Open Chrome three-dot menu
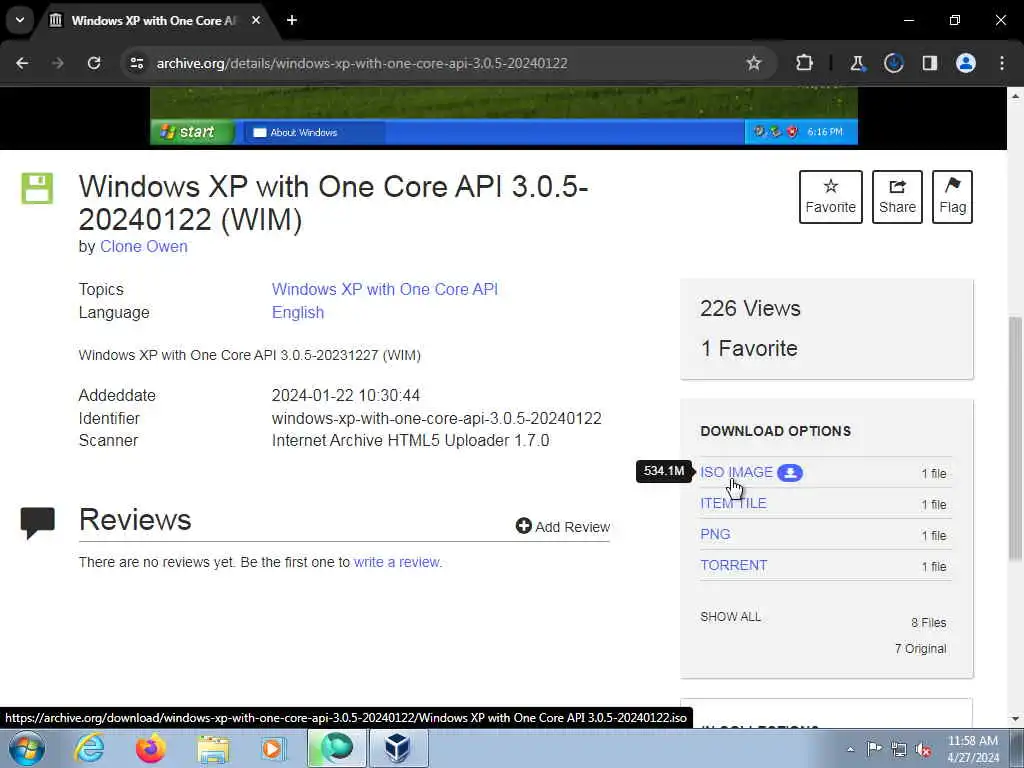Image resolution: width=1024 pixels, height=768 pixels. click(1002, 63)
